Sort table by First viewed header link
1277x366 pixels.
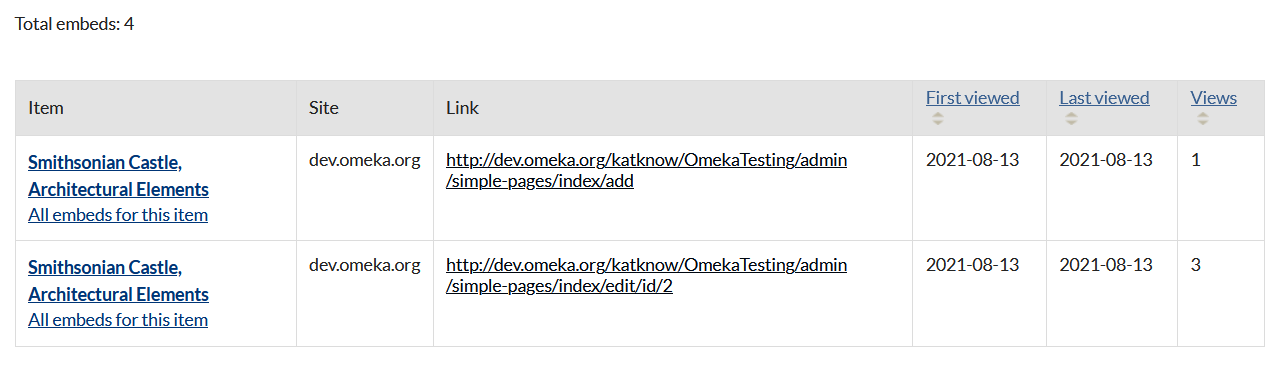coord(972,98)
